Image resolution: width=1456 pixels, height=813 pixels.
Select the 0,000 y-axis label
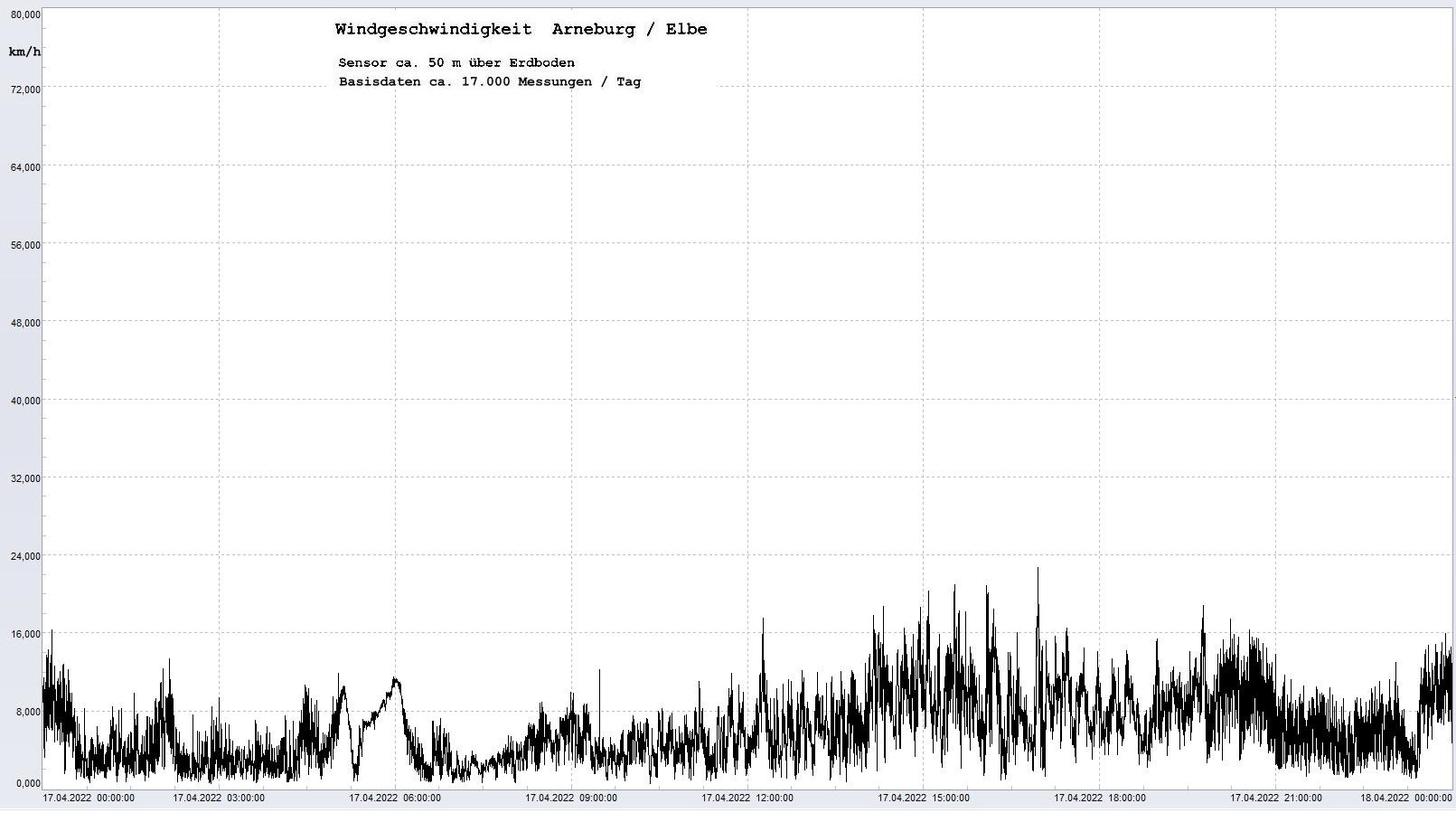27,783
